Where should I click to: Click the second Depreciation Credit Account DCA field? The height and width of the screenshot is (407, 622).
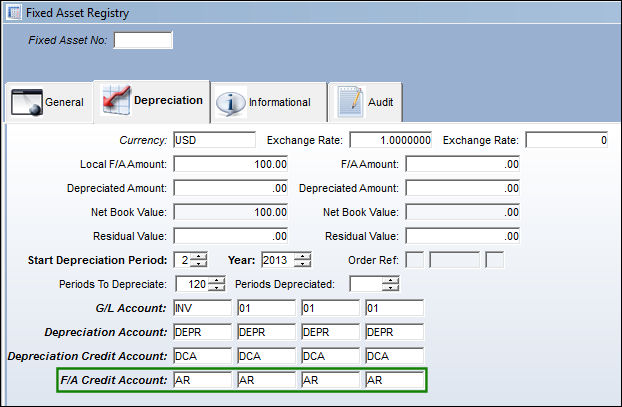click(x=267, y=356)
